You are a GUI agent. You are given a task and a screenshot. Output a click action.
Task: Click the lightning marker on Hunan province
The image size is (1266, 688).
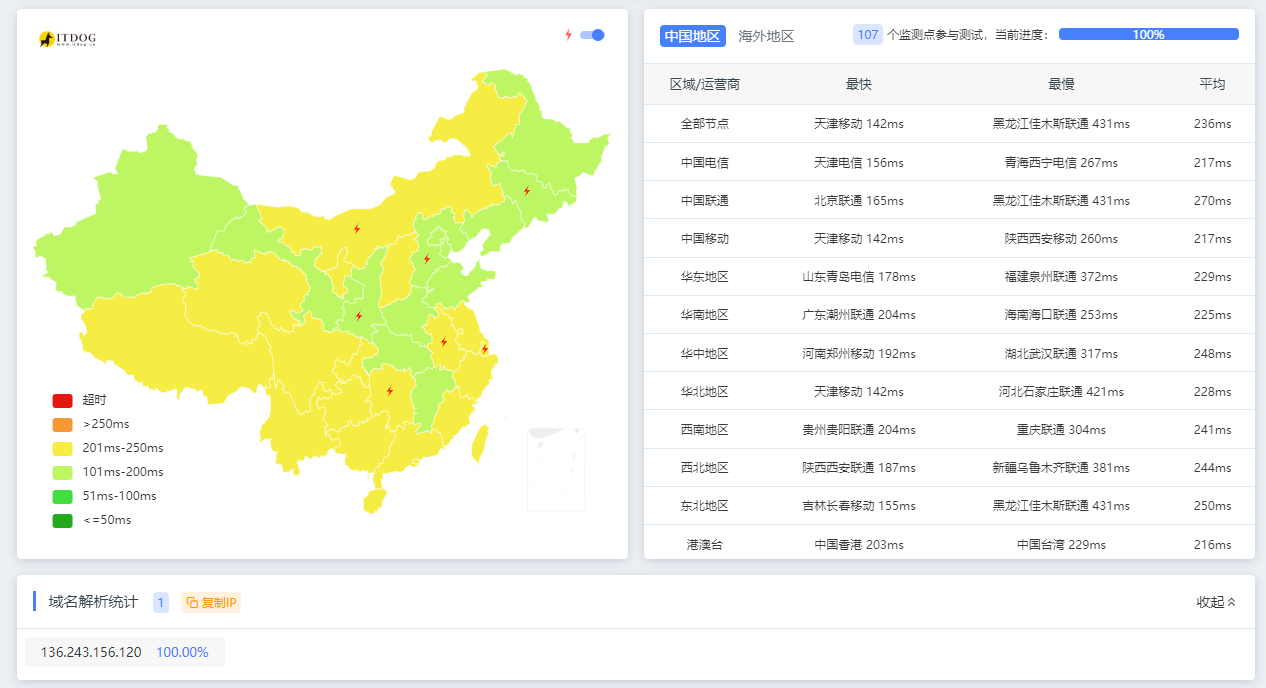point(390,391)
